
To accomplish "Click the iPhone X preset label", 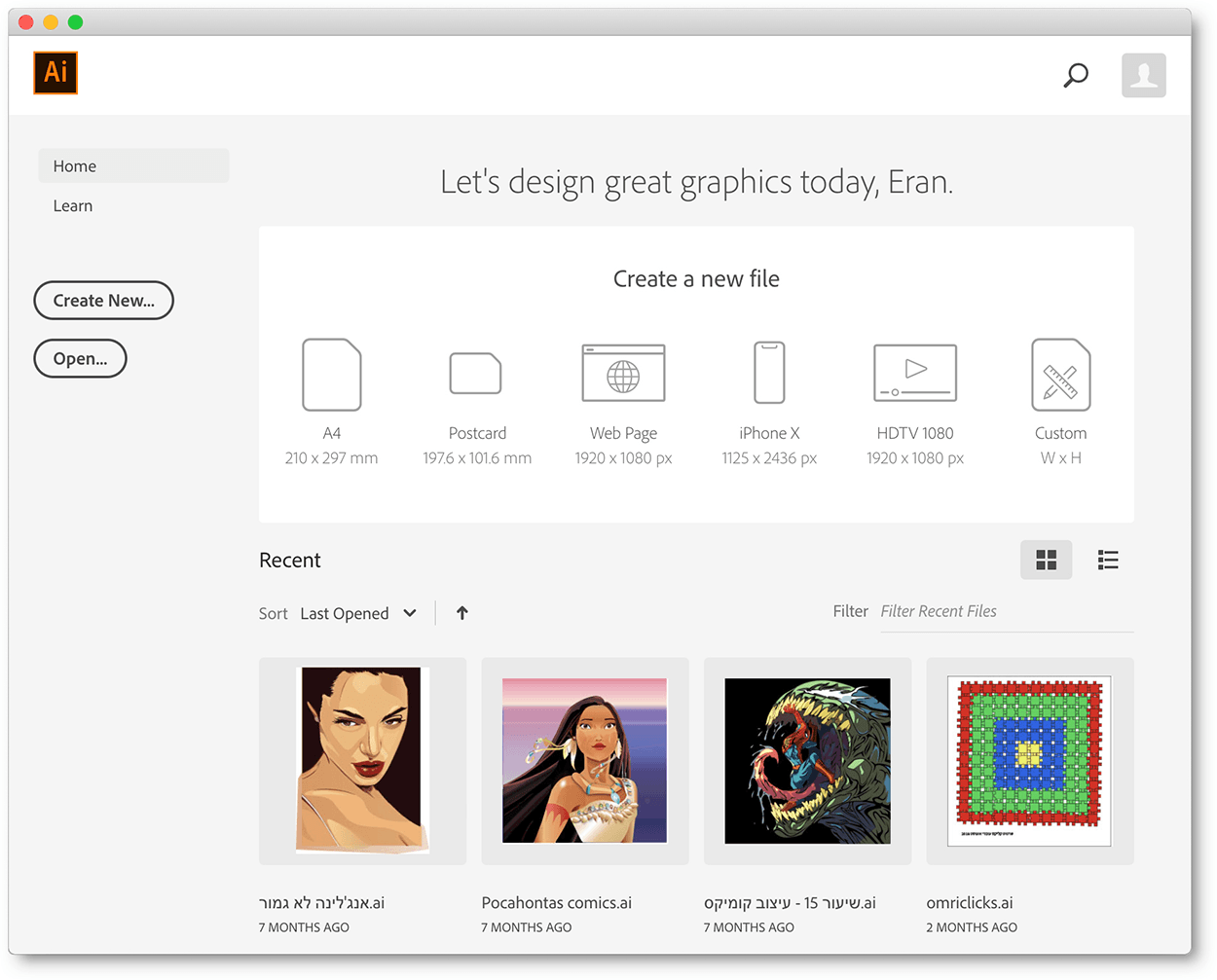I will (x=769, y=433).
